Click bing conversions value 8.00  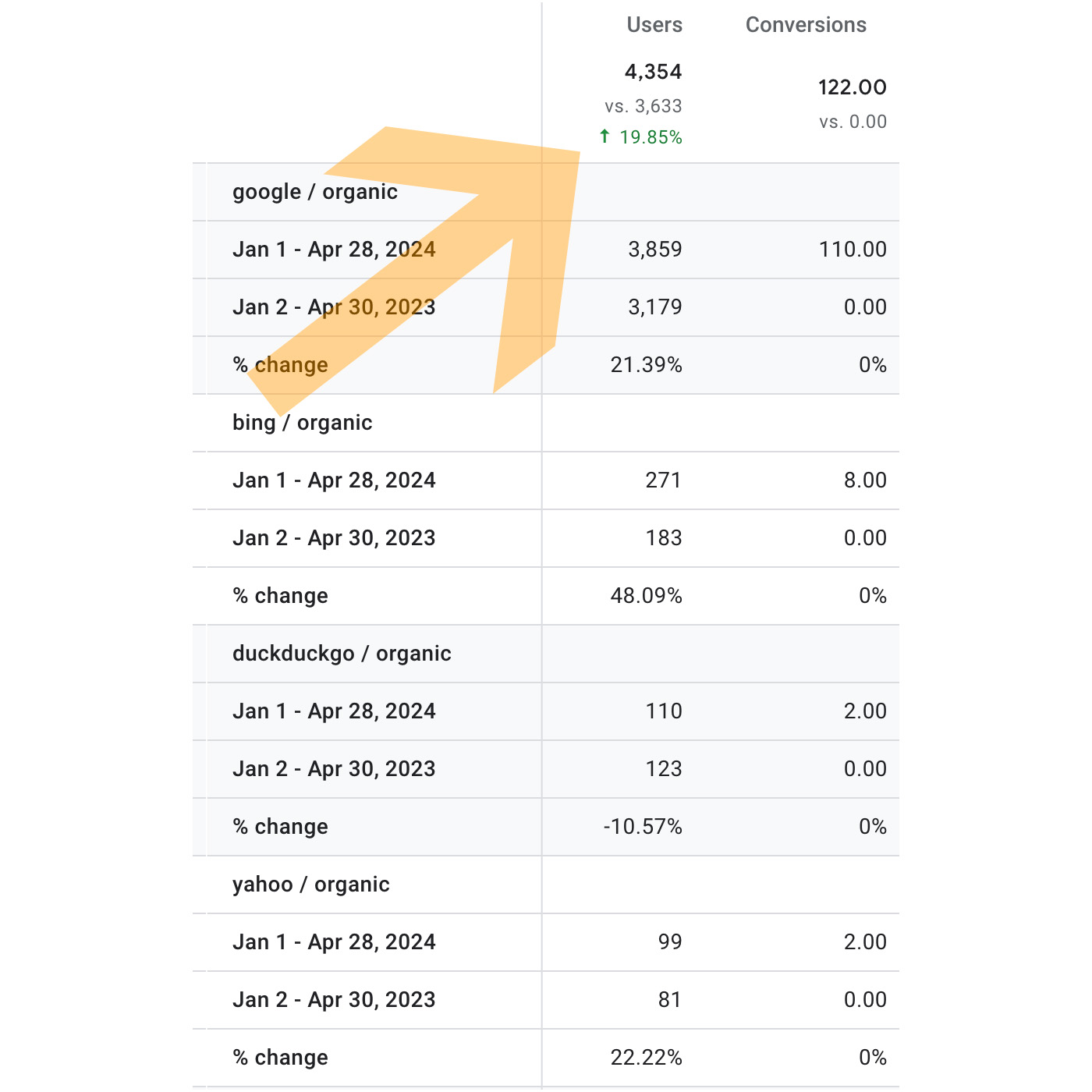click(x=865, y=480)
